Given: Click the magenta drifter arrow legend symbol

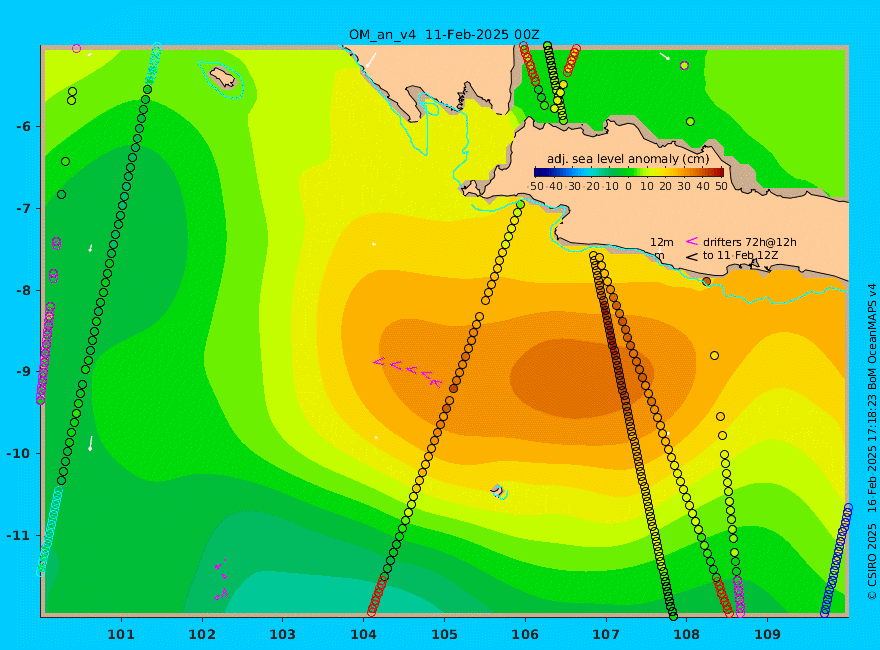Looking at the screenshot, I should point(692,241).
